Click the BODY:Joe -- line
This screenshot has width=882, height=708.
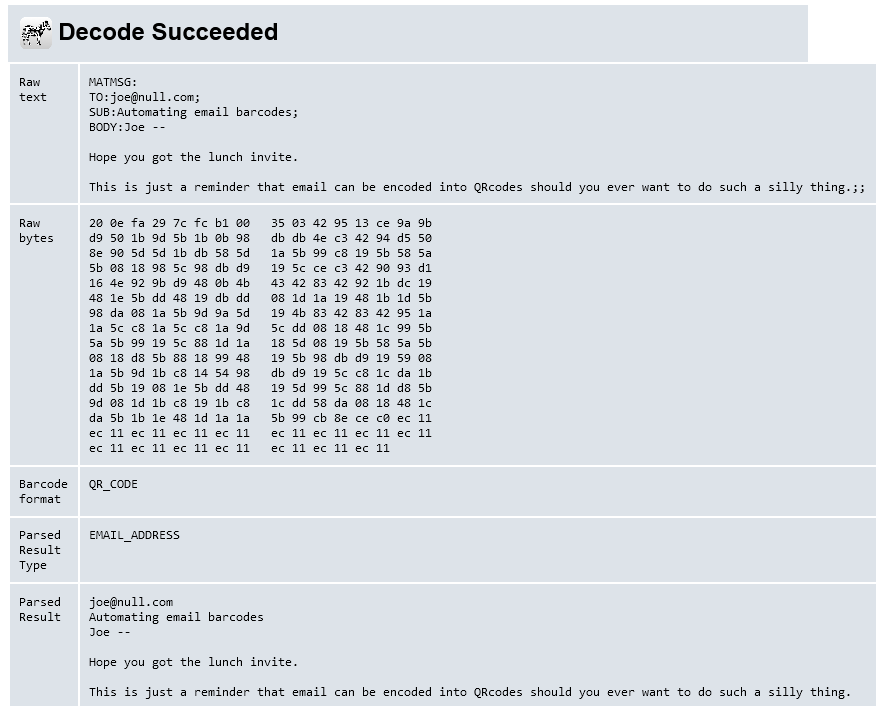point(127,127)
